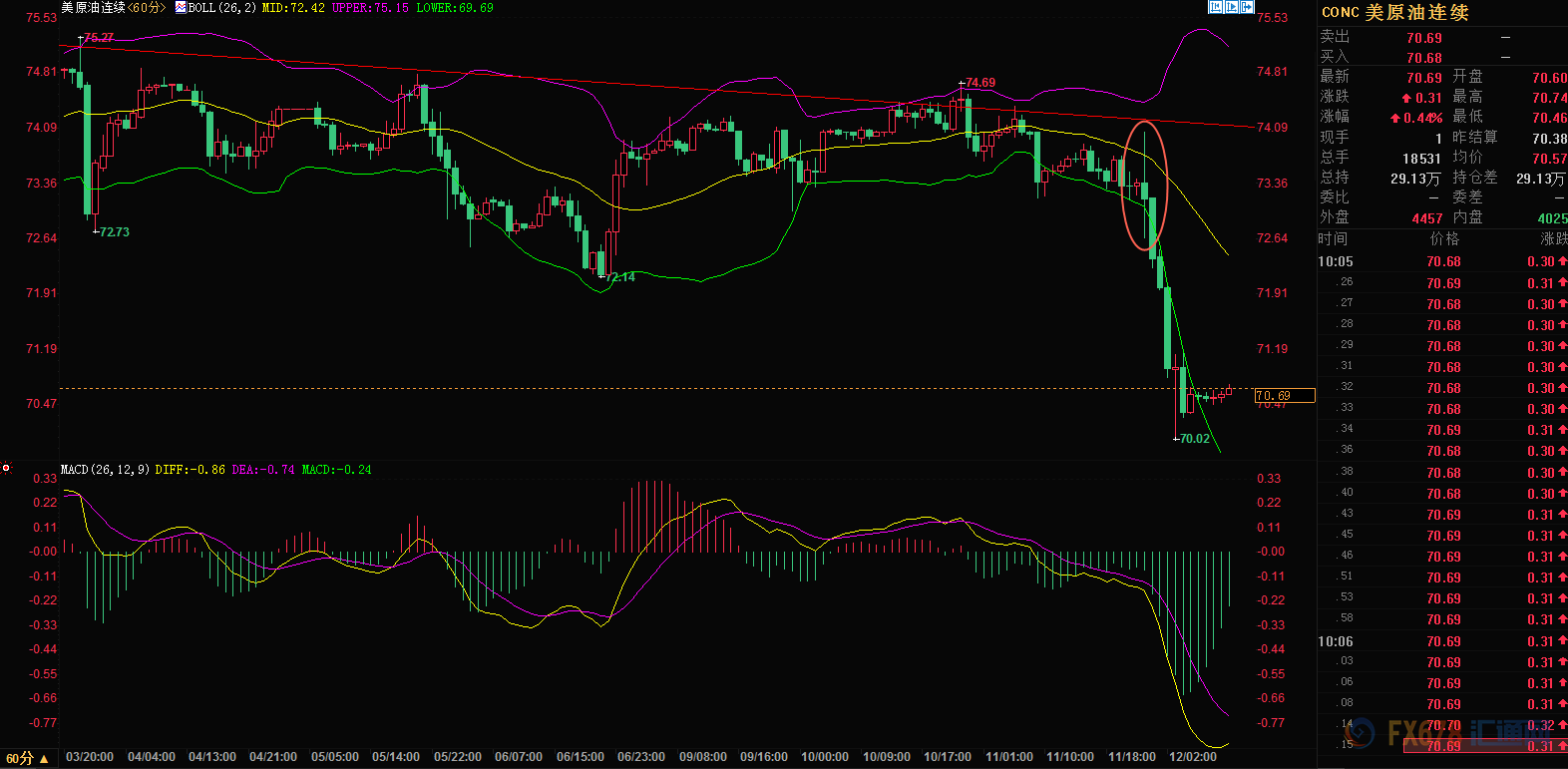Click the 75.27 high price label on chart
The height and width of the screenshot is (769, 1568).
[x=99, y=38]
